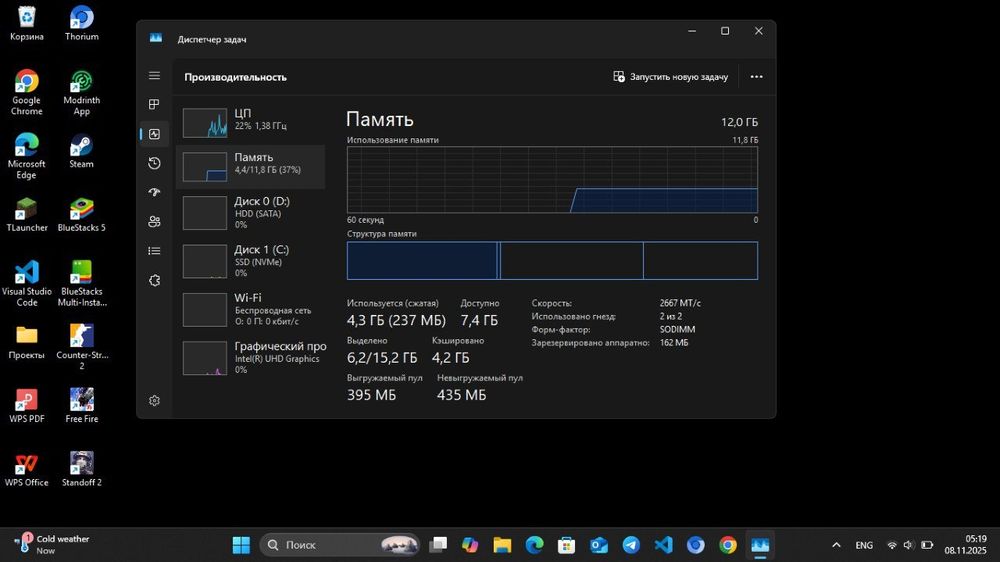
Task: Select Диск 0 (D:) performance item
Action: pyautogui.click(x=250, y=212)
